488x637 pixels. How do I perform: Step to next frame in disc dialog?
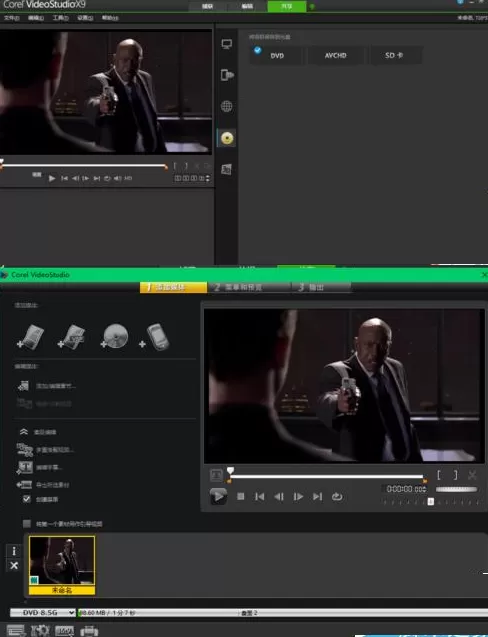298,496
